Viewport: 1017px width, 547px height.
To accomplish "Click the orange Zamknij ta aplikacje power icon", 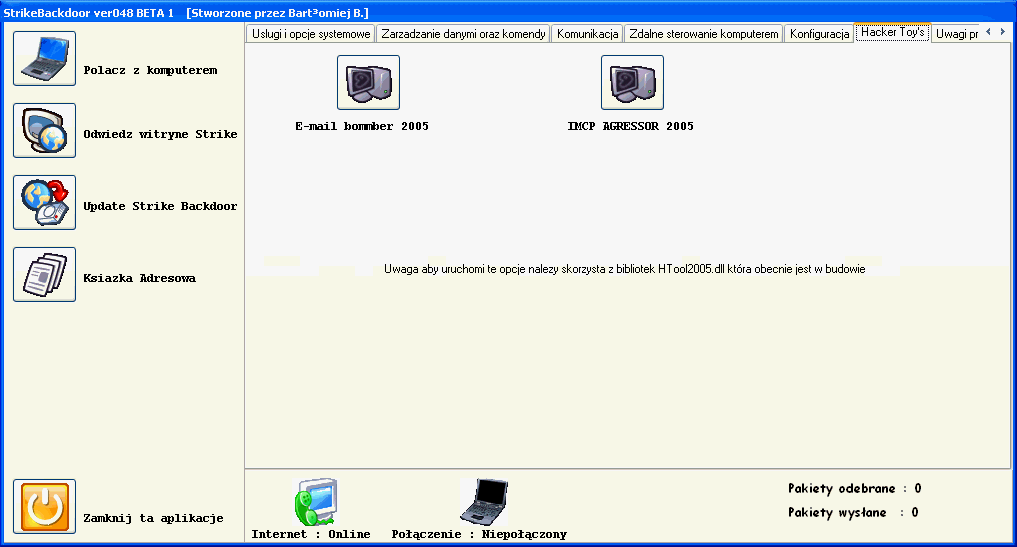I will pyautogui.click(x=44, y=506).
